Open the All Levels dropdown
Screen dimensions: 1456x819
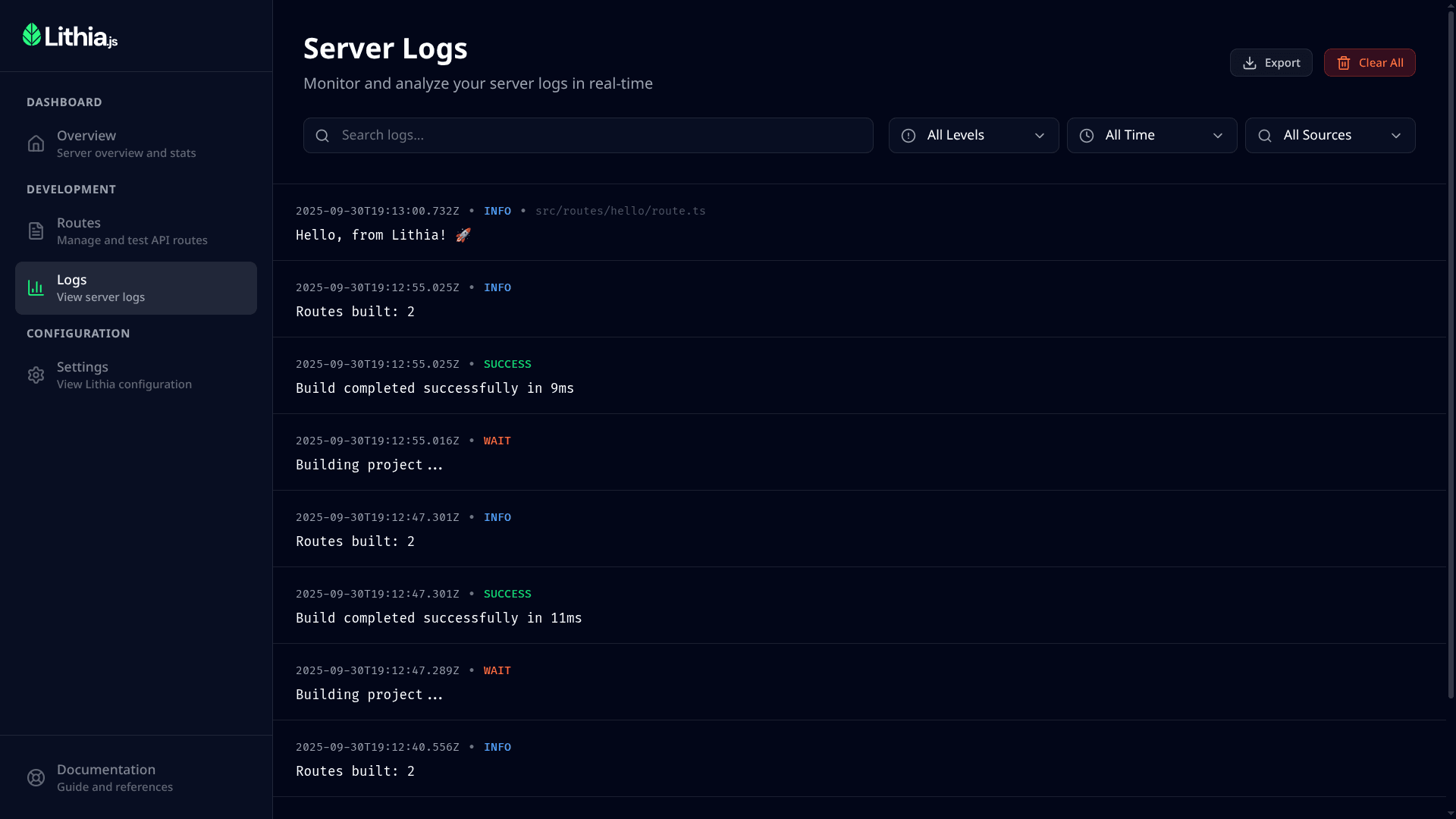coord(974,136)
